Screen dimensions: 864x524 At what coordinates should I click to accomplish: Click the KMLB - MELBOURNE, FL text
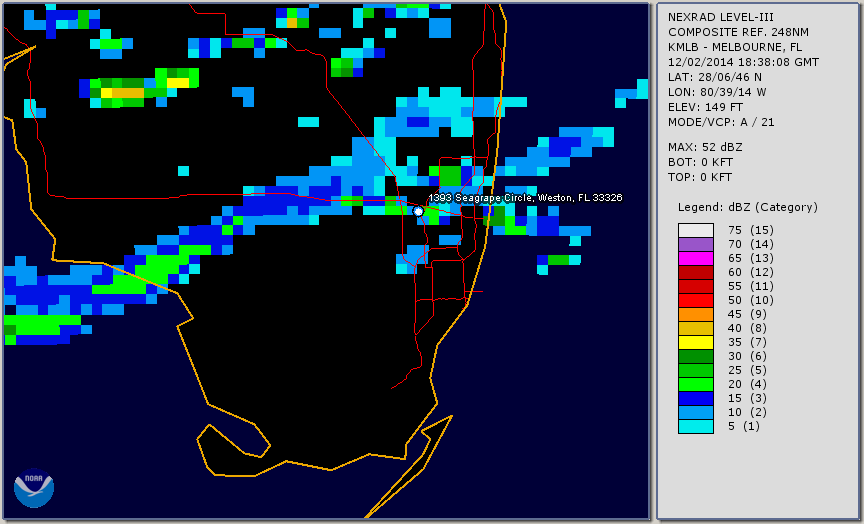coord(735,47)
